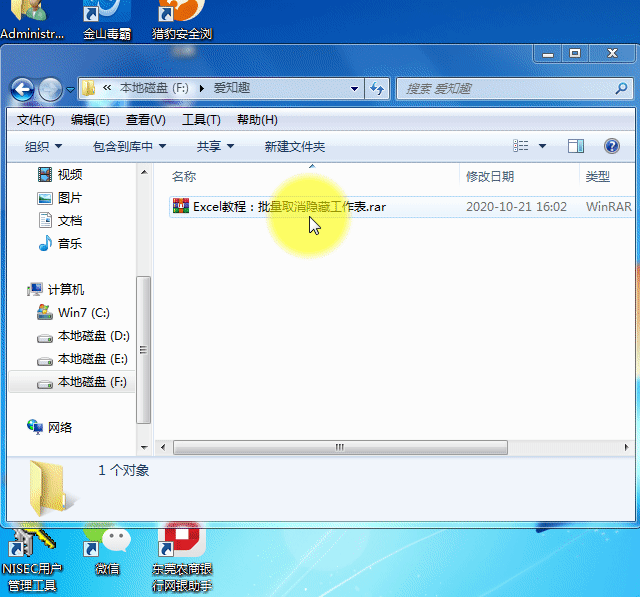Open the 帮助(H) menu

257,120
